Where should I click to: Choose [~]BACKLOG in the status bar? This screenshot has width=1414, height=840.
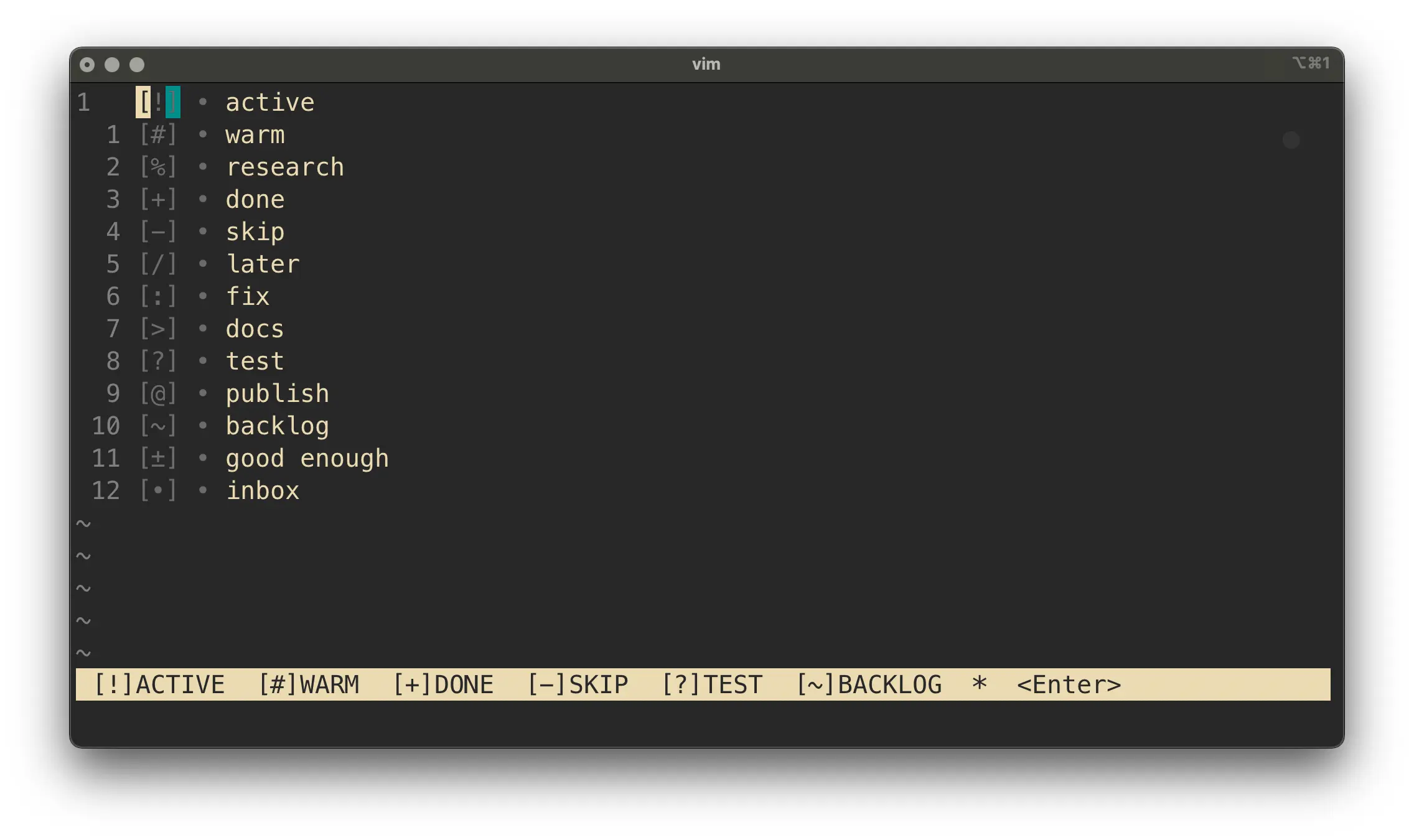point(869,684)
